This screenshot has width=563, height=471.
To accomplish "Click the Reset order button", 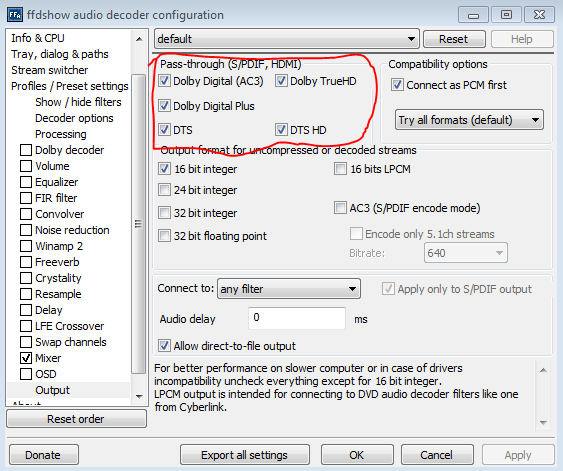I will (x=76, y=419).
